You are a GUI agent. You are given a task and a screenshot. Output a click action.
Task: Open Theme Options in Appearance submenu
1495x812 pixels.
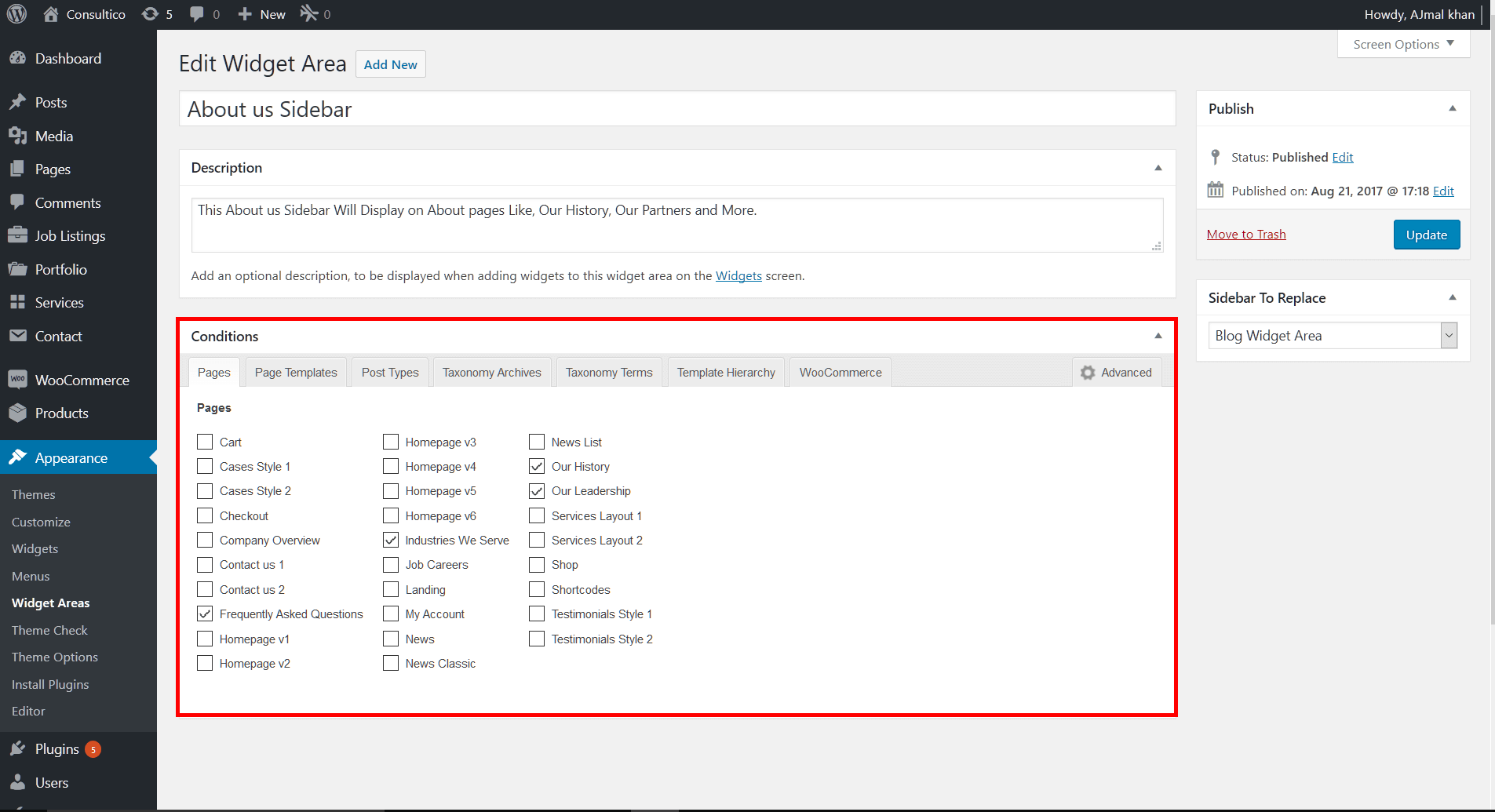55,657
